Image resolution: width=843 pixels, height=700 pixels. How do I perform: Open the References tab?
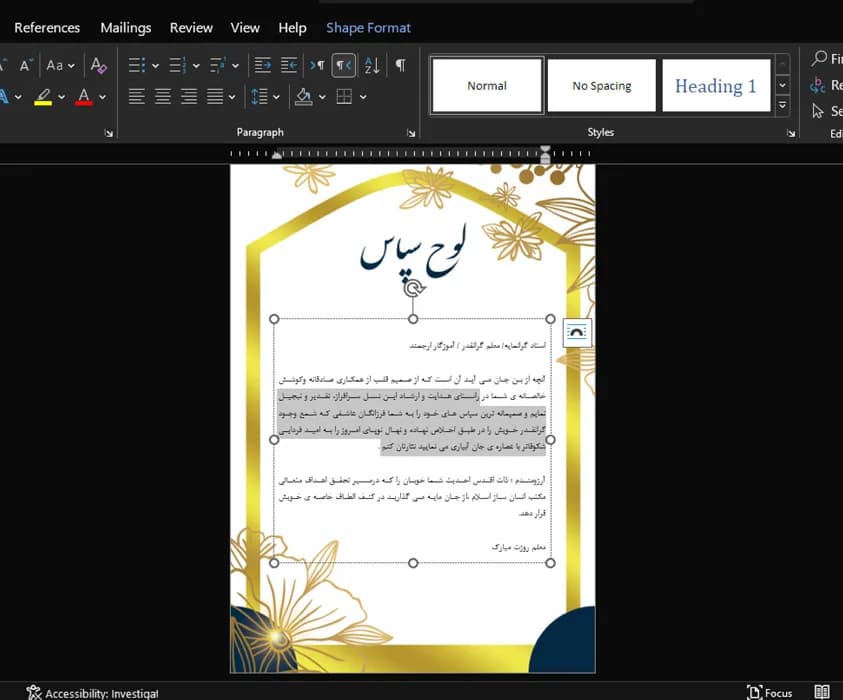point(47,28)
